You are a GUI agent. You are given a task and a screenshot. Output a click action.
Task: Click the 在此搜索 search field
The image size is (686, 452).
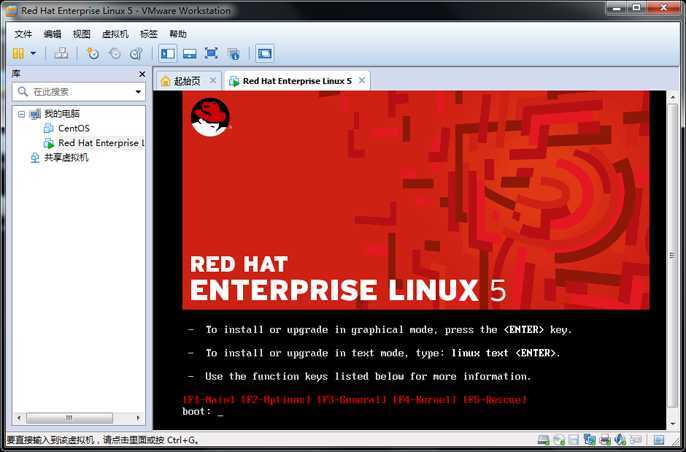tap(79, 92)
